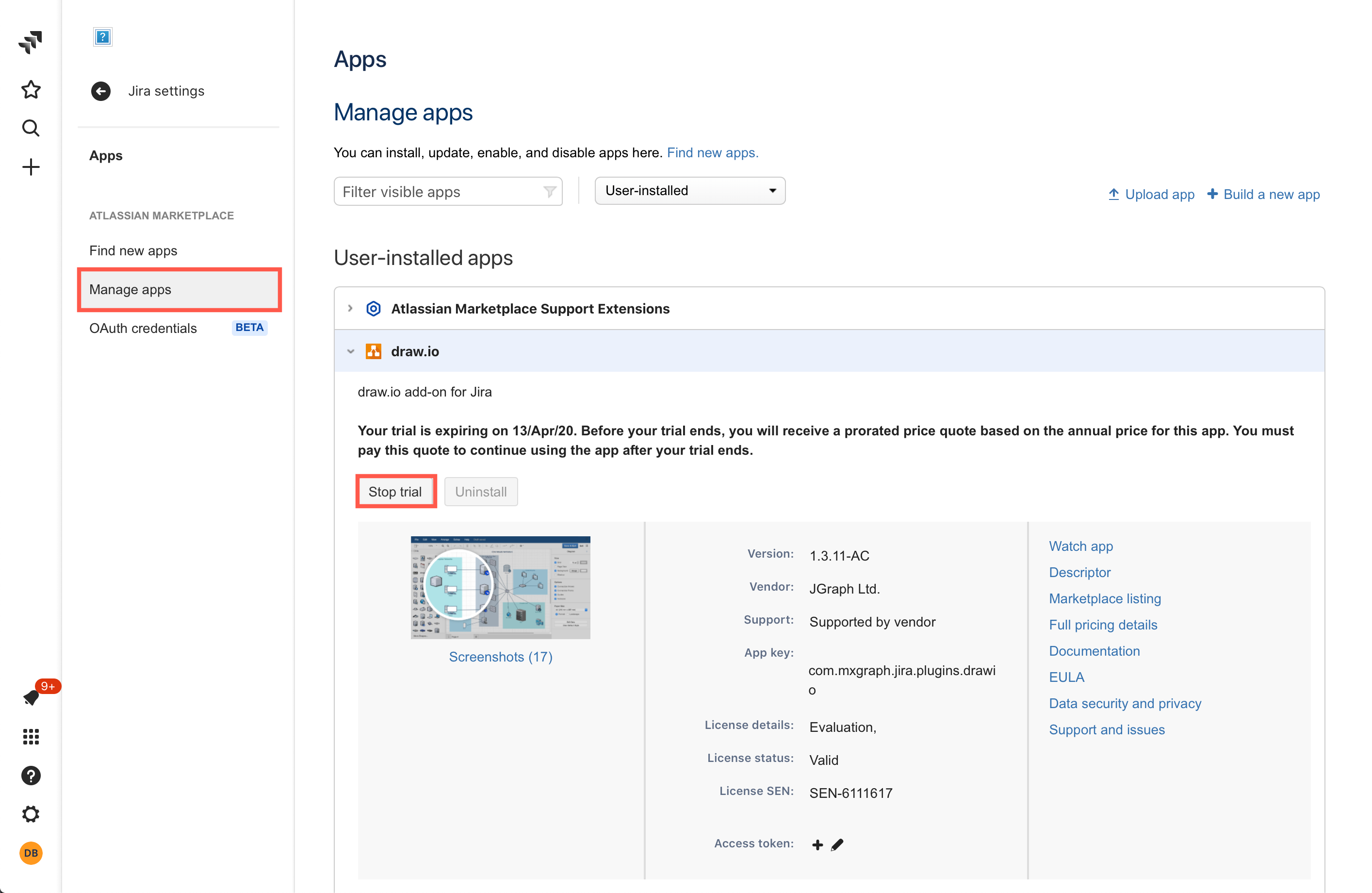Open notifications tag icon showing 9+
This screenshot has height=893, width=1372.
[31, 697]
